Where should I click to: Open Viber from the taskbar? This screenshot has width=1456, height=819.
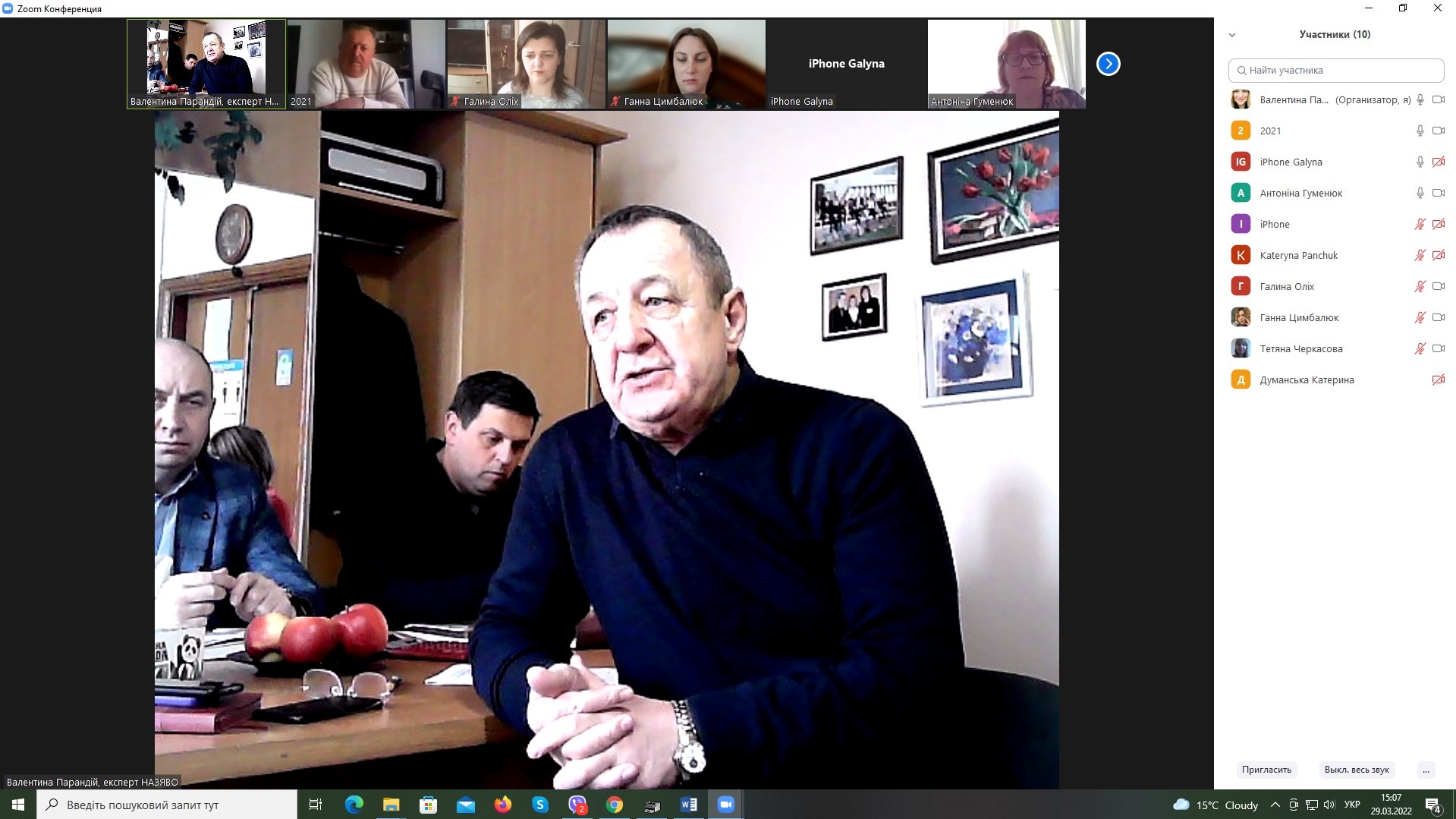coord(577,805)
